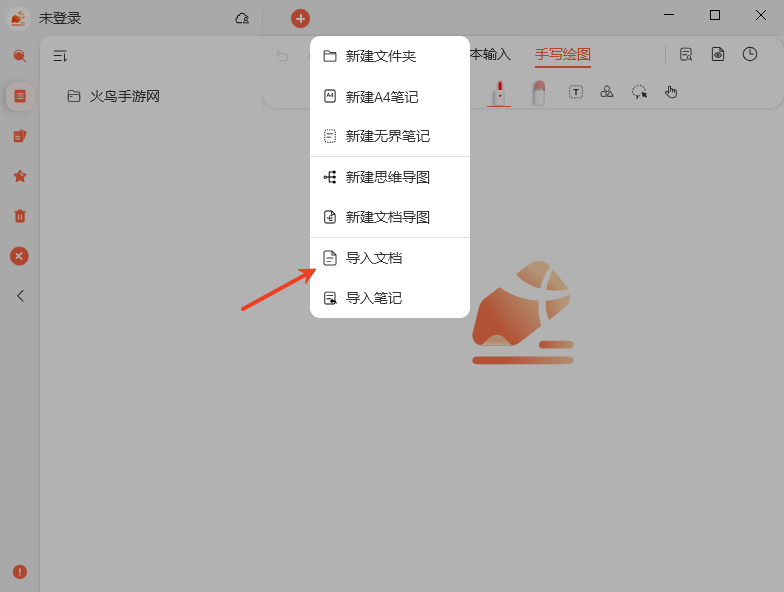Select the red pen tool
This screenshot has width=784, height=592.
point(499,92)
